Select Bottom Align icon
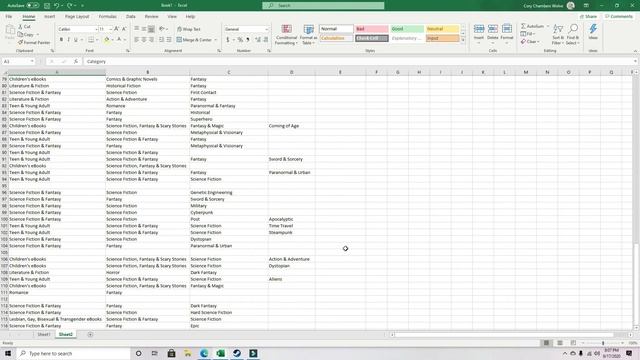This screenshot has height=360, width=640. [151, 29]
